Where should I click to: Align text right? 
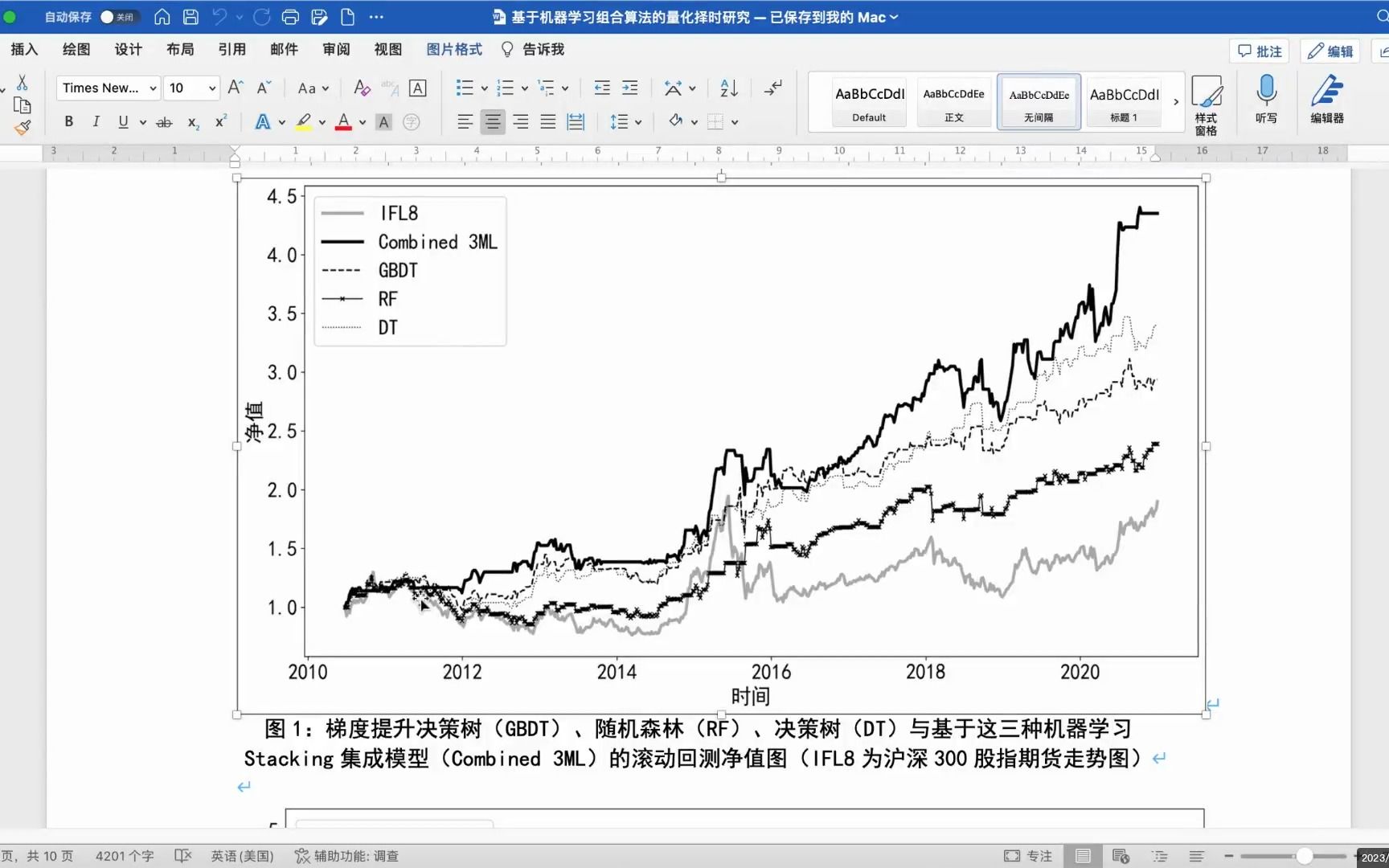pos(520,121)
